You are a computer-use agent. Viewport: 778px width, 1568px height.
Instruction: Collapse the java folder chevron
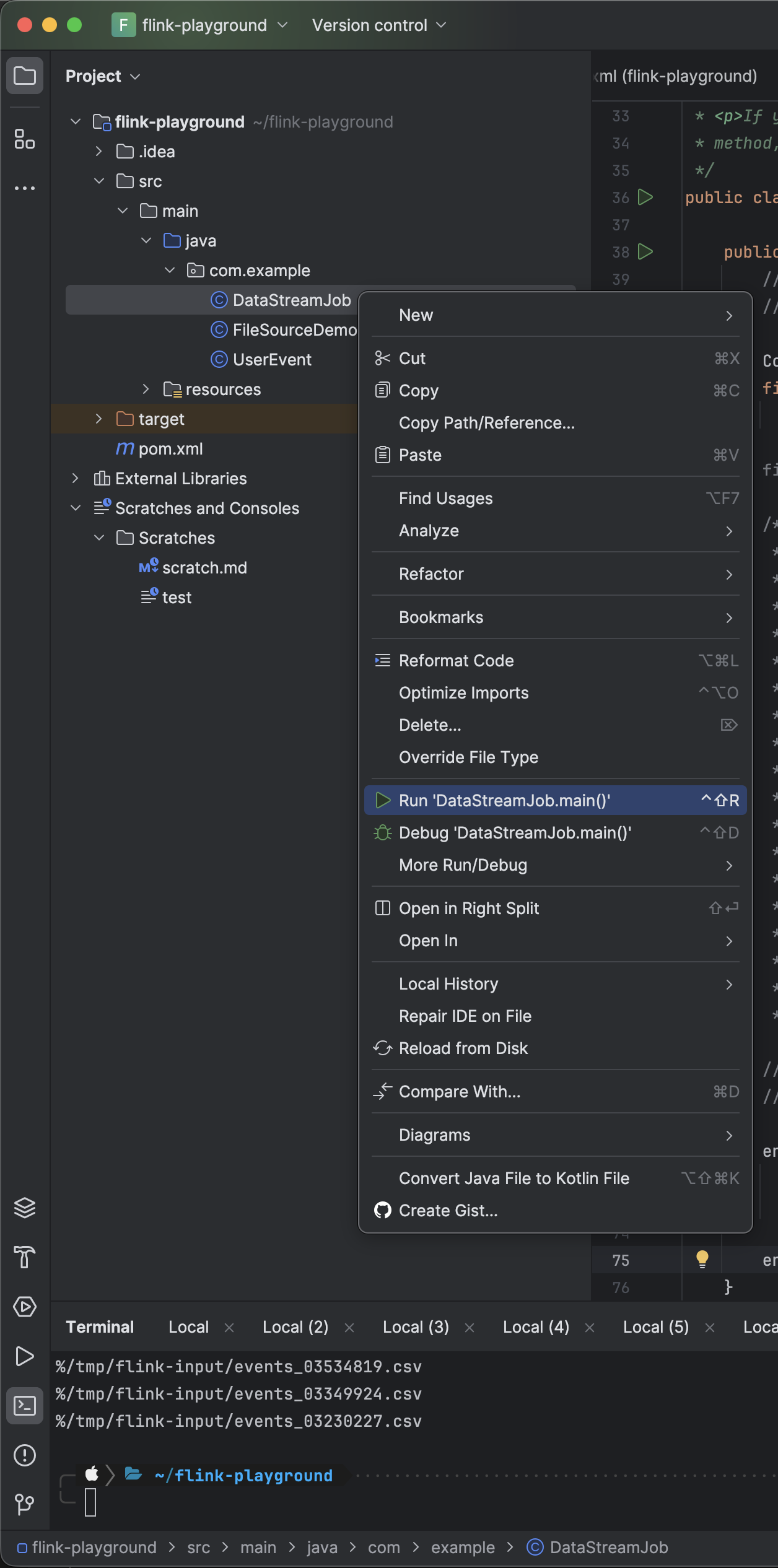(x=146, y=241)
